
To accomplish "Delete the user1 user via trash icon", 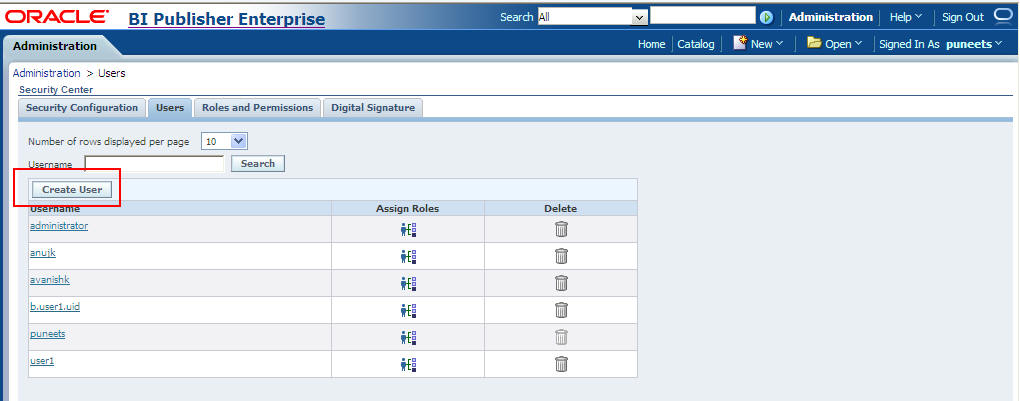I will click(x=561, y=364).
